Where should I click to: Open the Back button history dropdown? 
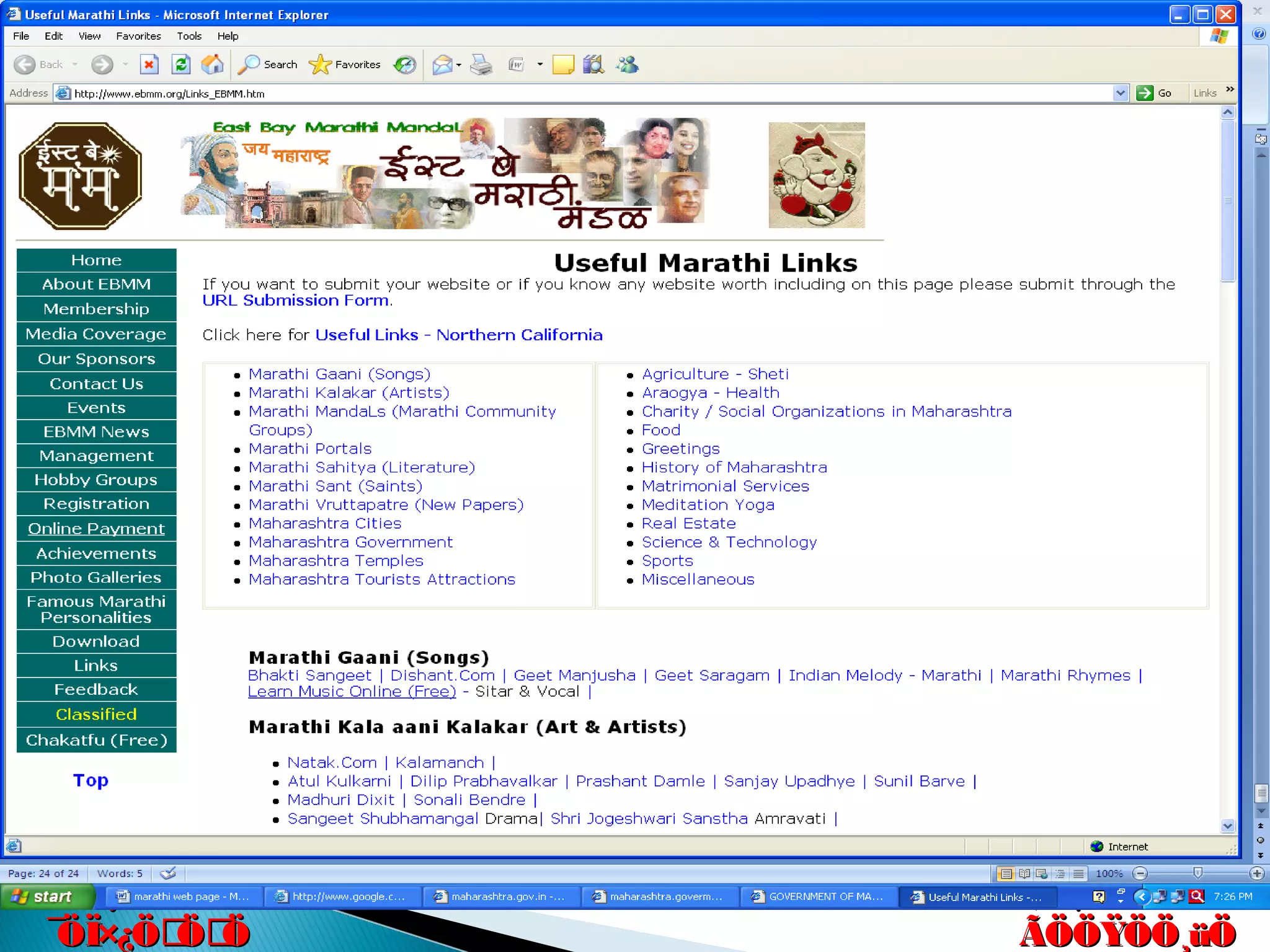point(75,64)
